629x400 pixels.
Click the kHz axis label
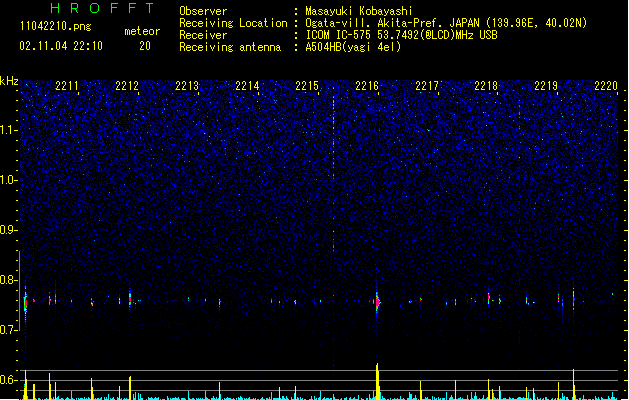coord(9,81)
